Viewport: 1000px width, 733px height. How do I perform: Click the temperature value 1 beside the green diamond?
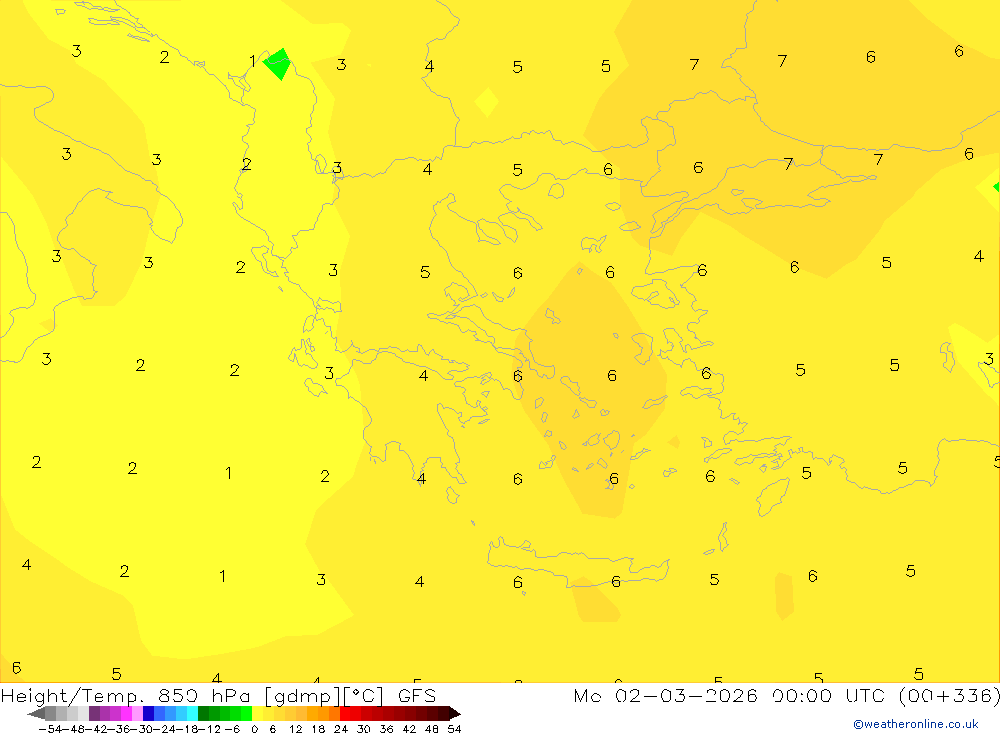point(253,61)
